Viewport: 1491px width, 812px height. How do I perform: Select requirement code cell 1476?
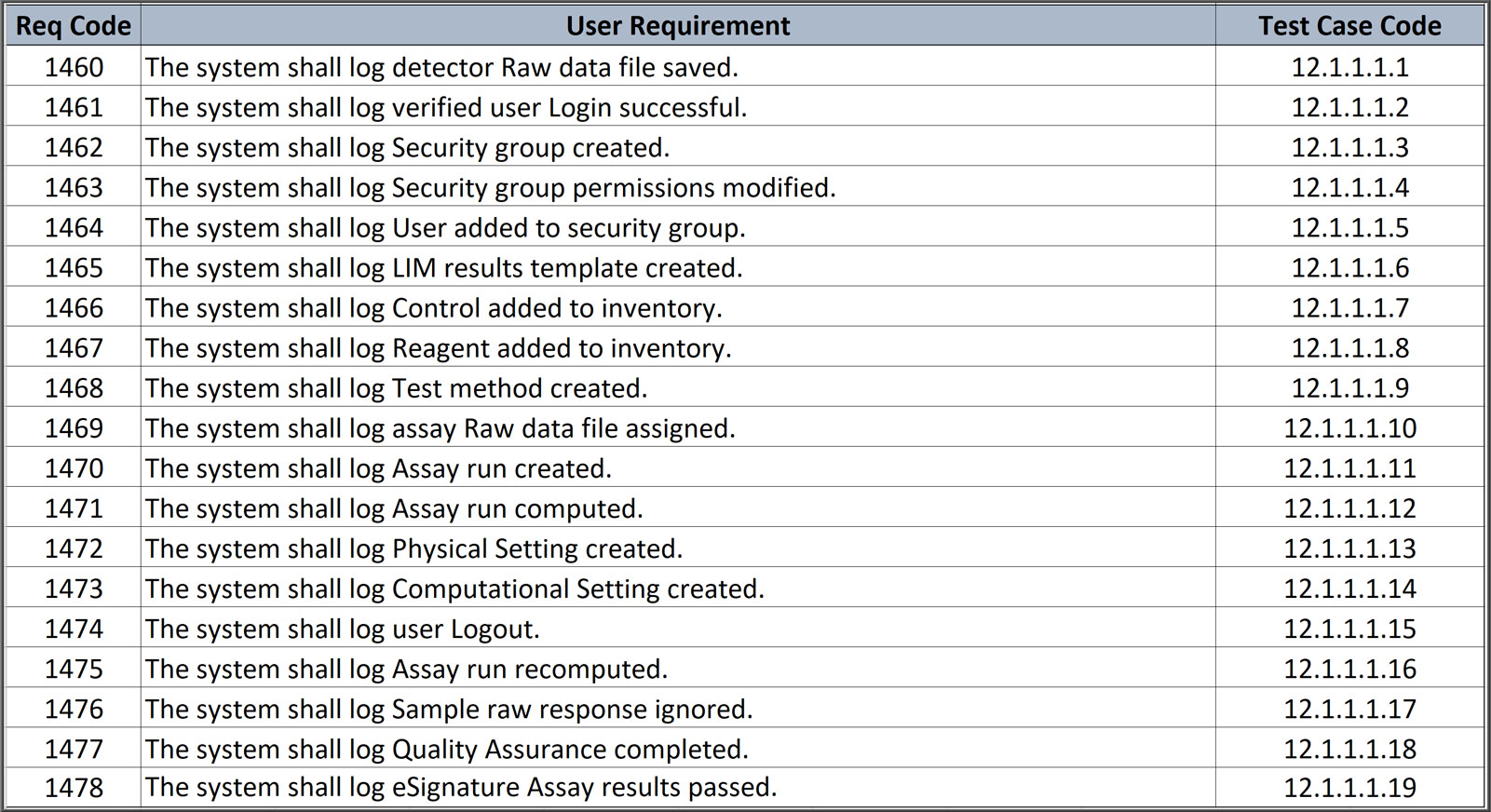[x=74, y=707]
